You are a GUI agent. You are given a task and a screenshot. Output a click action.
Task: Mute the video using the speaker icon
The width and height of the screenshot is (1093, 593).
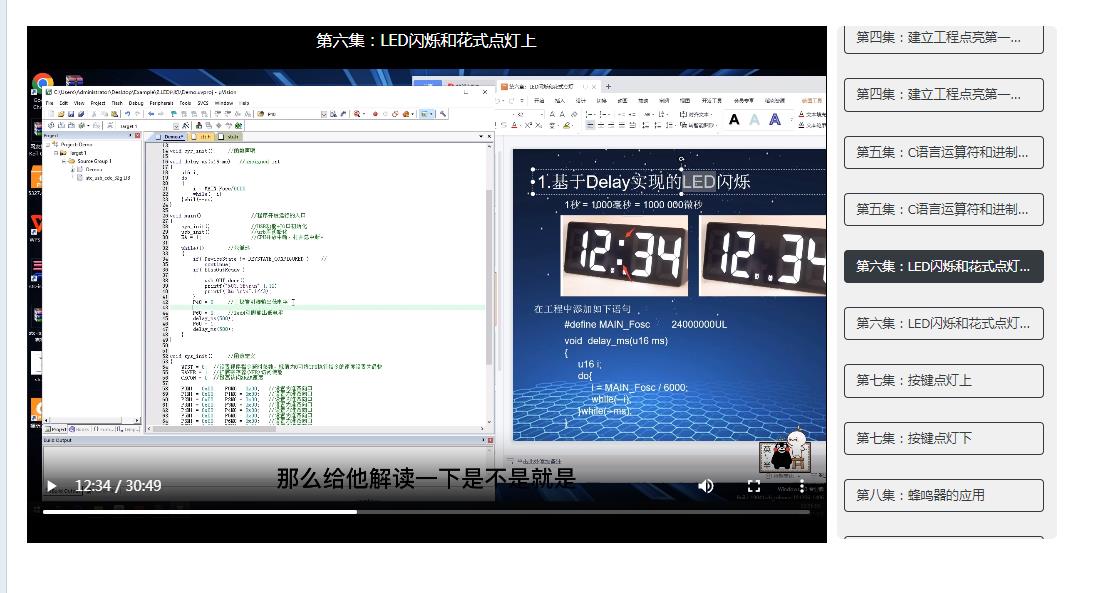[x=705, y=486]
